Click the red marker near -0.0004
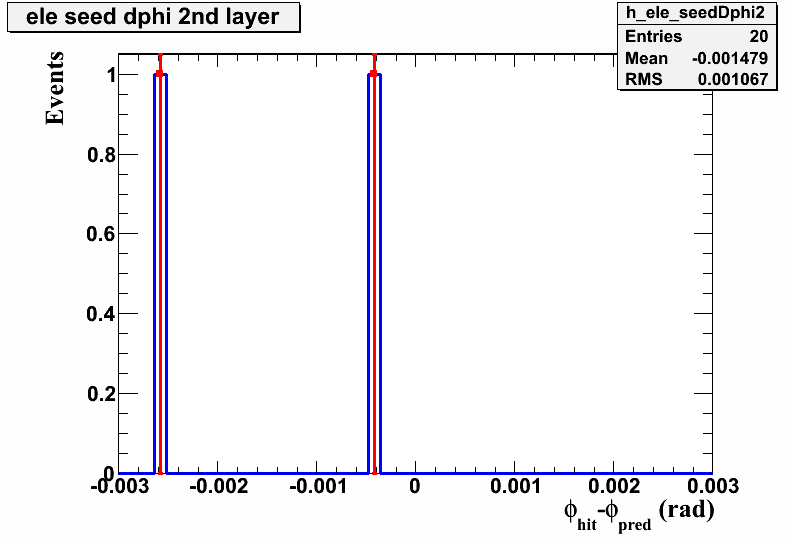Screen dimensions: 792x544 pyautogui.click(x=374, y=74)
